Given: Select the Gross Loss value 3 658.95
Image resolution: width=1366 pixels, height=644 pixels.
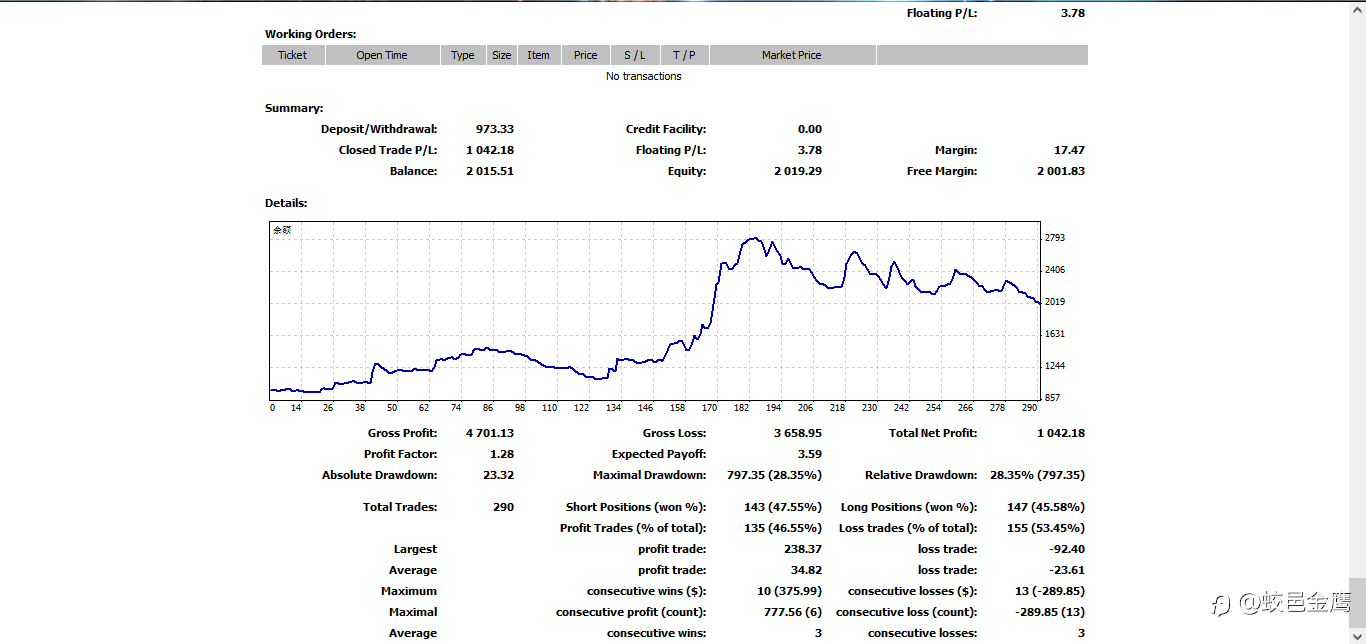Looking at the screenshot, I should pyautogui.click(x=798, y=433).
